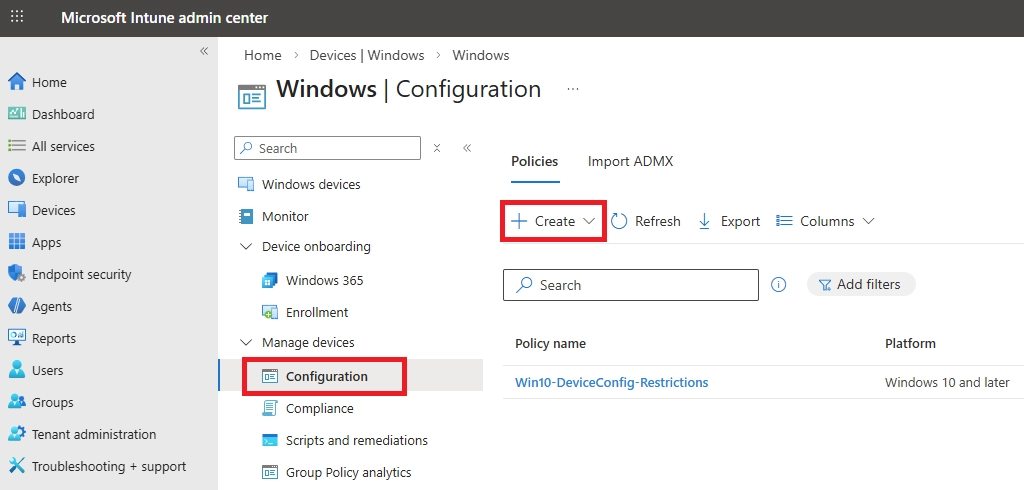Collapse the blade menu double chevron
Image resolution: width=1024 pixels, height=490 pixels.
(x=467, y=148)
